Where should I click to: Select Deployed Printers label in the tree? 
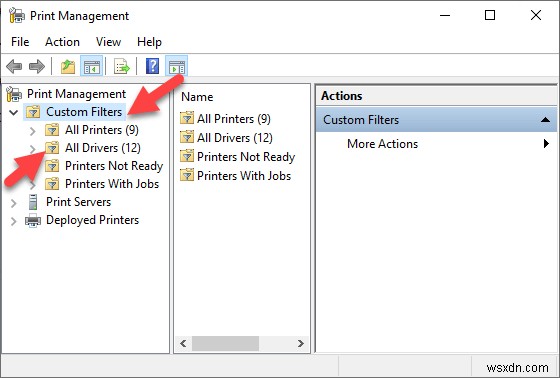pyautogui.click(x=92, y=220)
